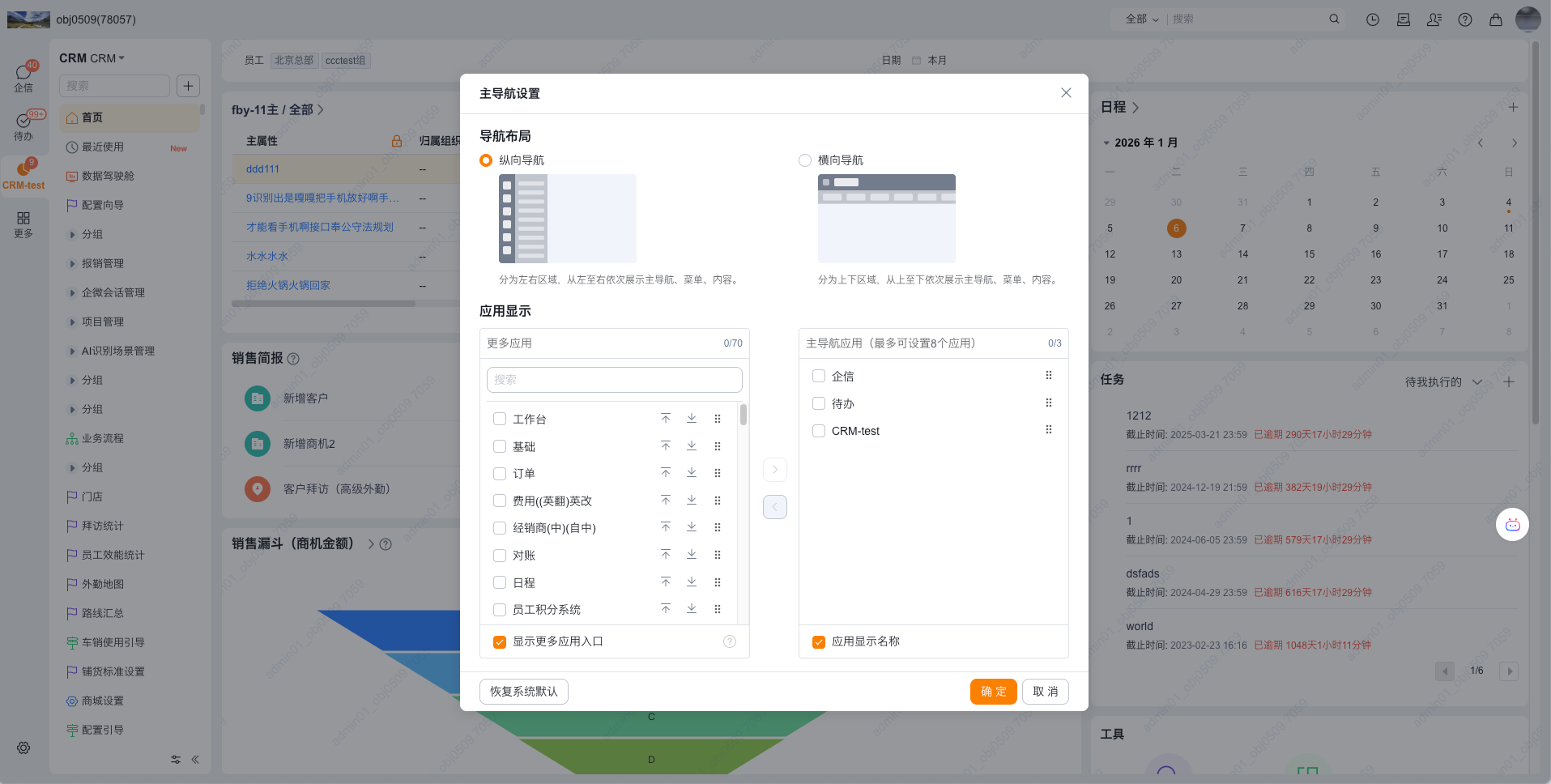Open settings gear at bottom of left rail
Image resolution: width=1551 pixels, height=784 pixels.
(x=23, y=748)
